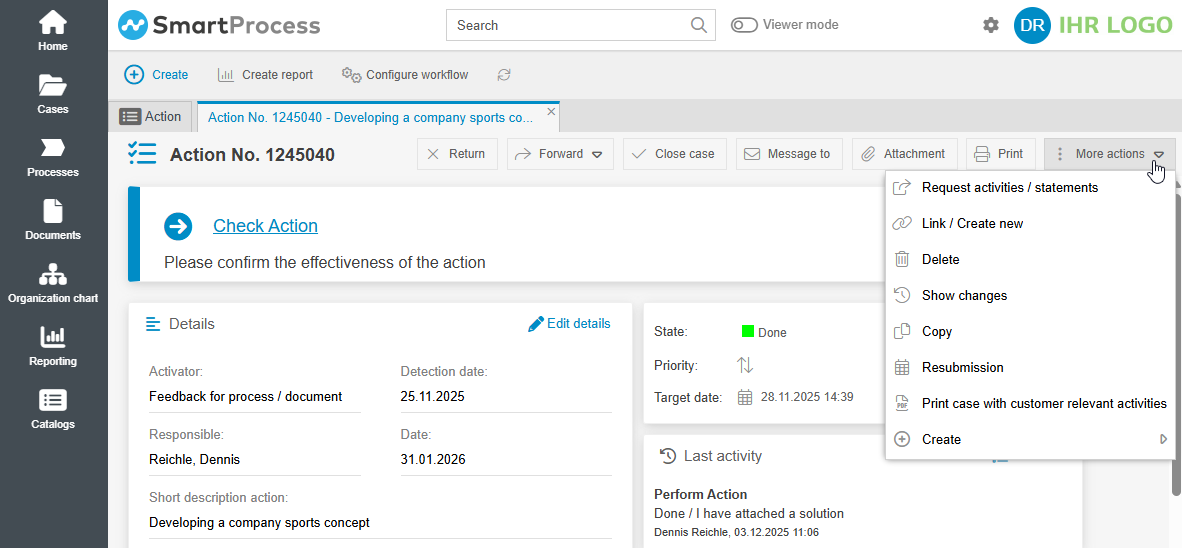This screenshot has height=548, width=1182.
Task: Go to Organization chart
Action: (53, 283)
